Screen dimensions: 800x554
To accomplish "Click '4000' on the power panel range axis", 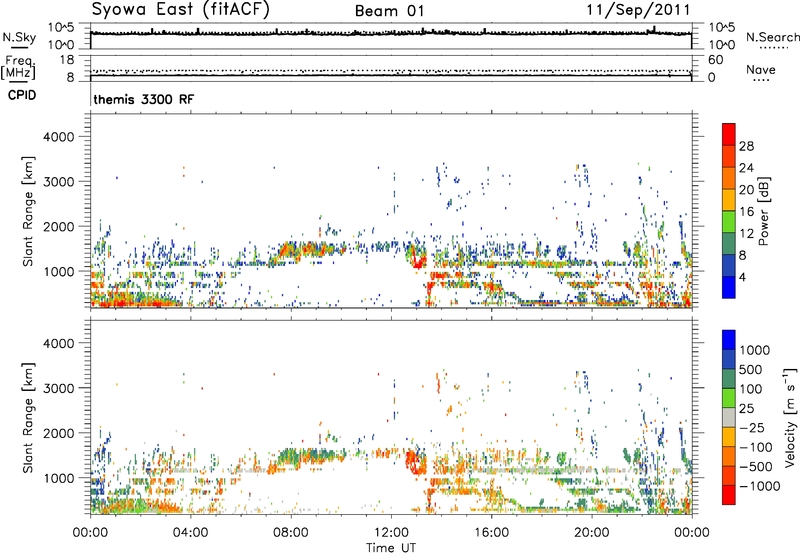I will coord(59,137).
